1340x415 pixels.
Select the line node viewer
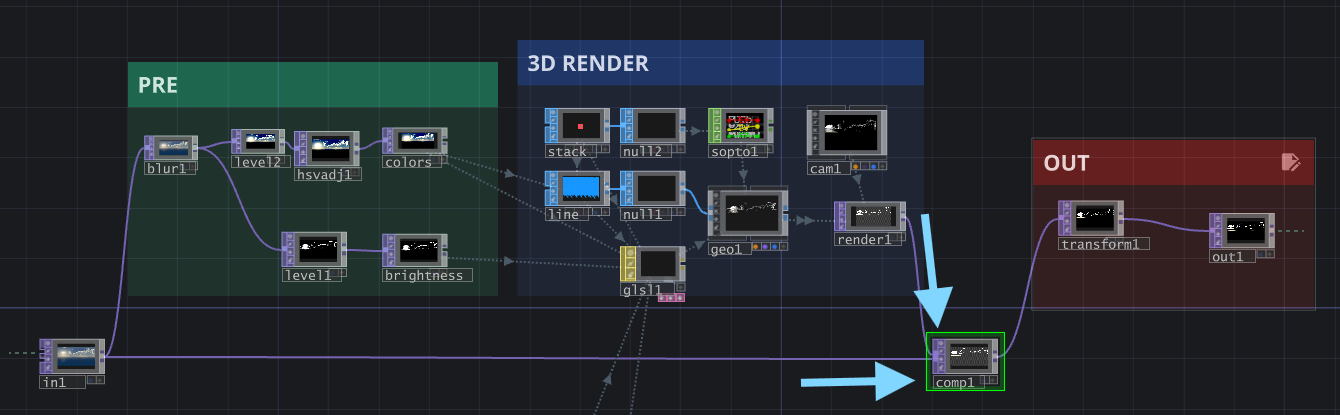pyautogui.click(x=580, y=188)
